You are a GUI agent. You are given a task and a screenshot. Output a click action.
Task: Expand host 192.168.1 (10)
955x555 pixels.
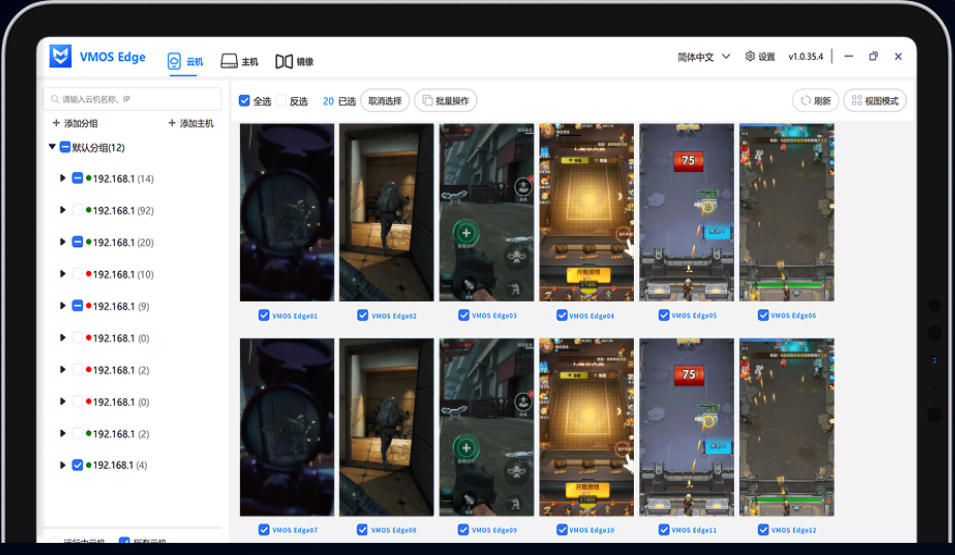pyautogui.click(x=62, y=274)
